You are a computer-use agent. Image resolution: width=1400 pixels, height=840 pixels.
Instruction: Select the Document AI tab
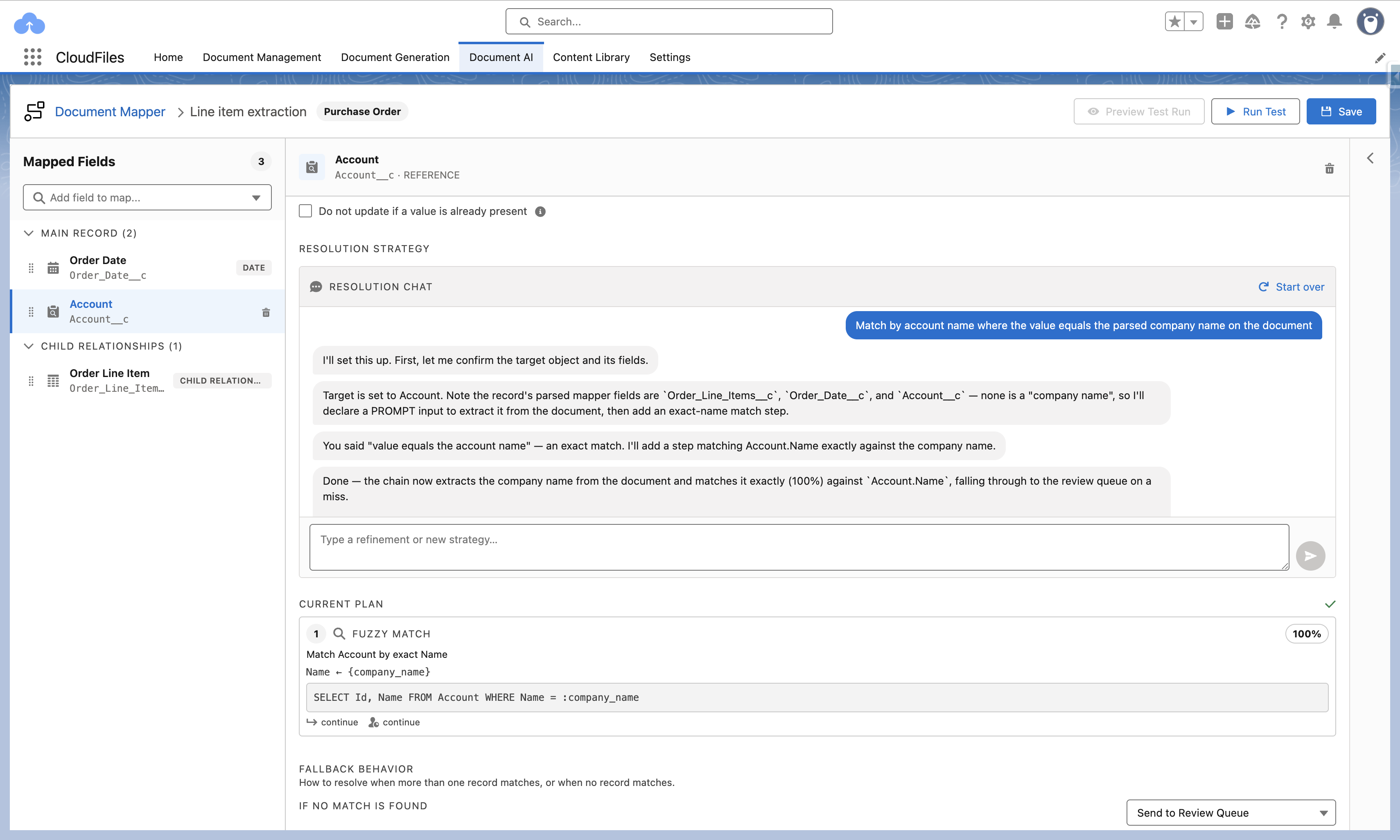click(501, 57)
